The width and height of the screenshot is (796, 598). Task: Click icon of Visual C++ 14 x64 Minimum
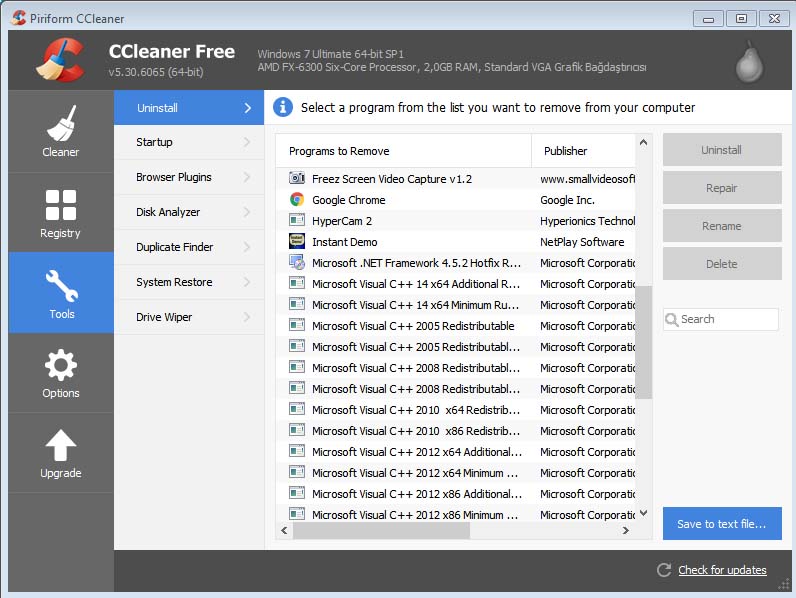[x=297, y=304]
